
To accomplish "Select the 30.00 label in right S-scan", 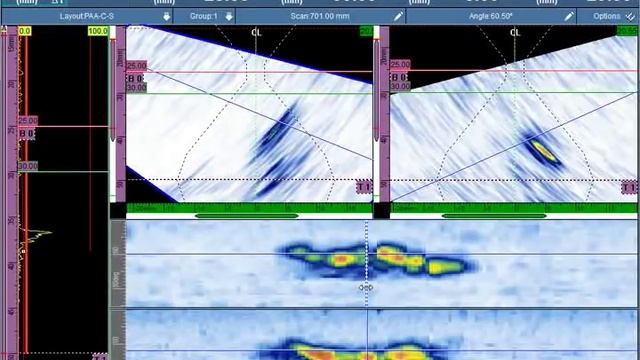I will [400, 86].
